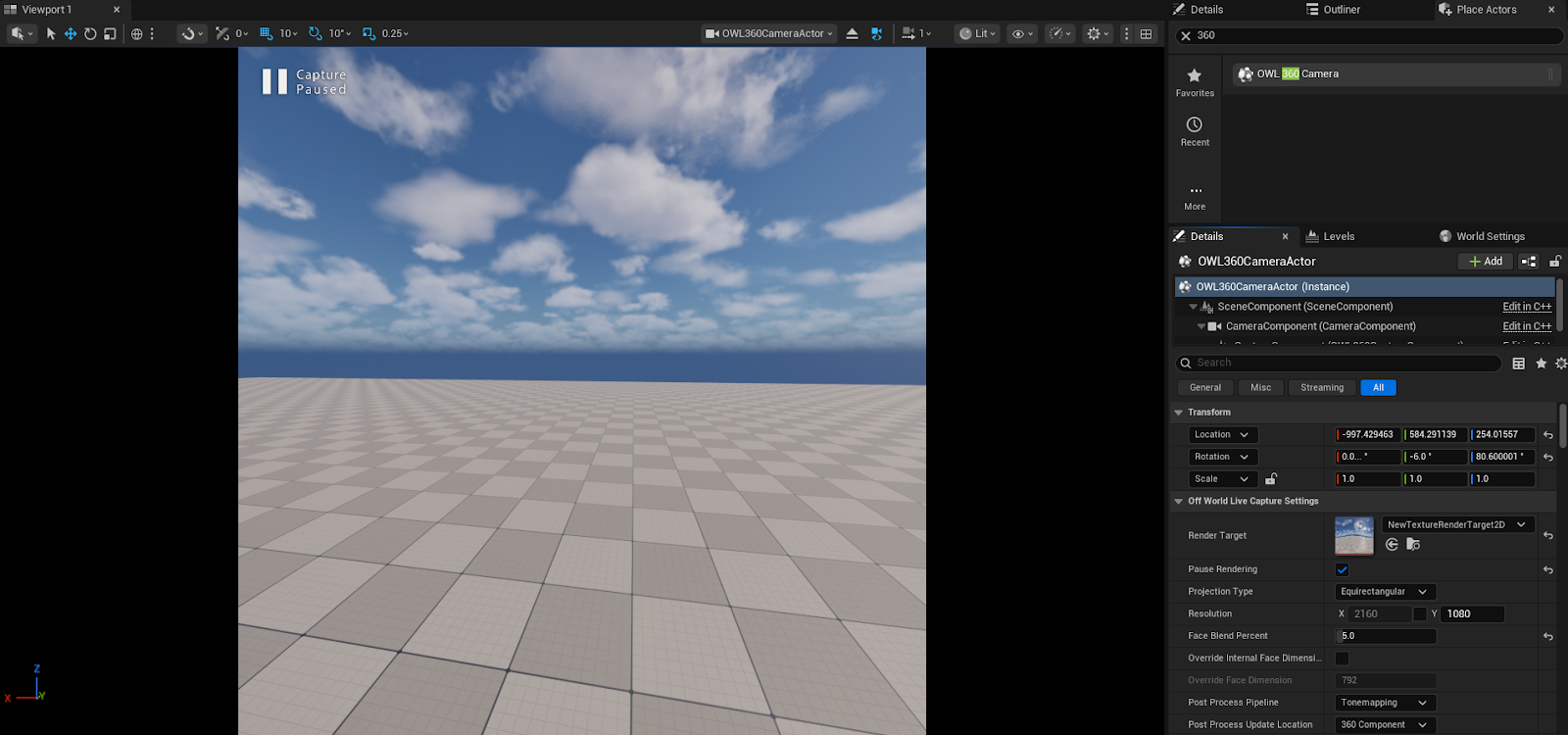Viewport: 1568px width, 735px height.
Task: Switch to the scale gizmo tool
Action: point(110,33)
